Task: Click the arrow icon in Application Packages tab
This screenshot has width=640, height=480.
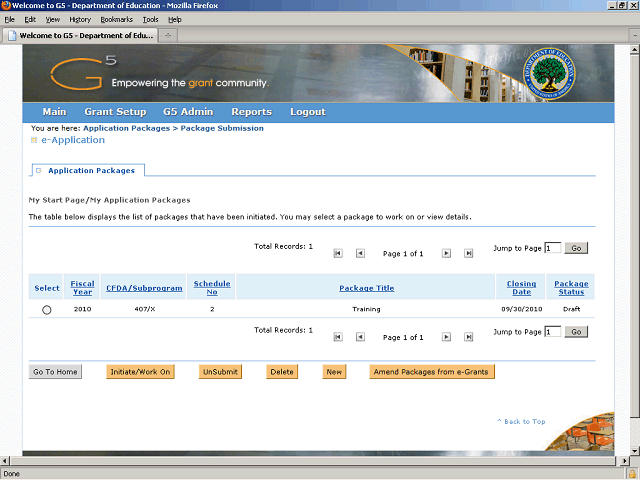Action: pos(39,171)
